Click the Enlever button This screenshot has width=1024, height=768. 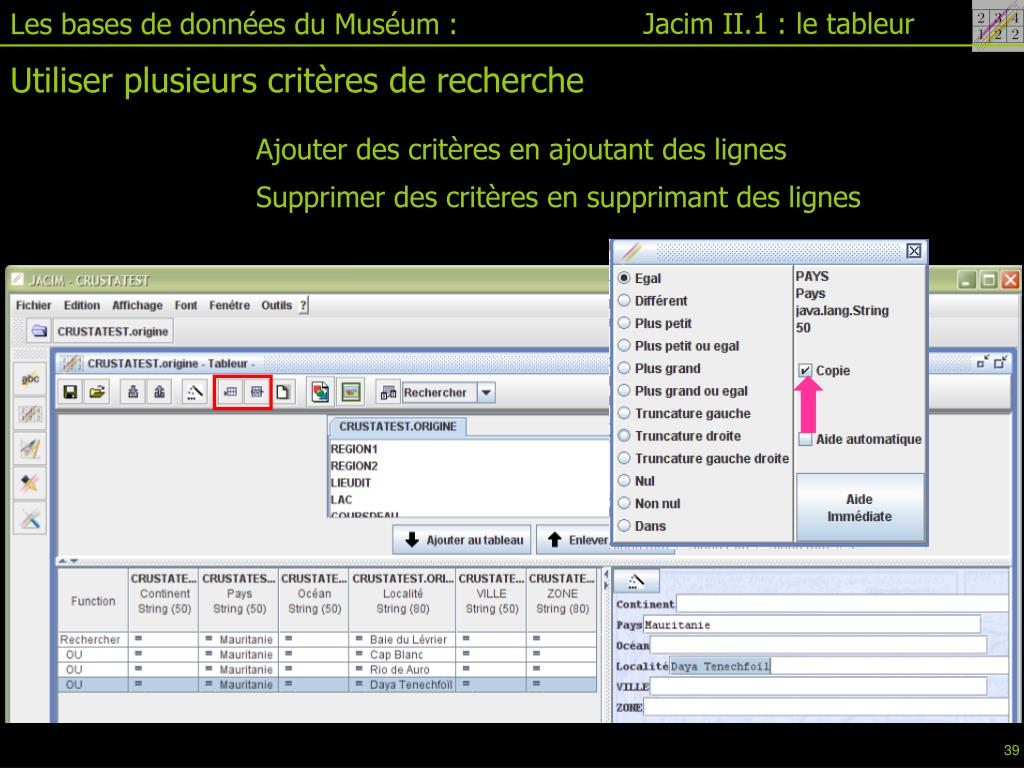click(x=573, y=540)
